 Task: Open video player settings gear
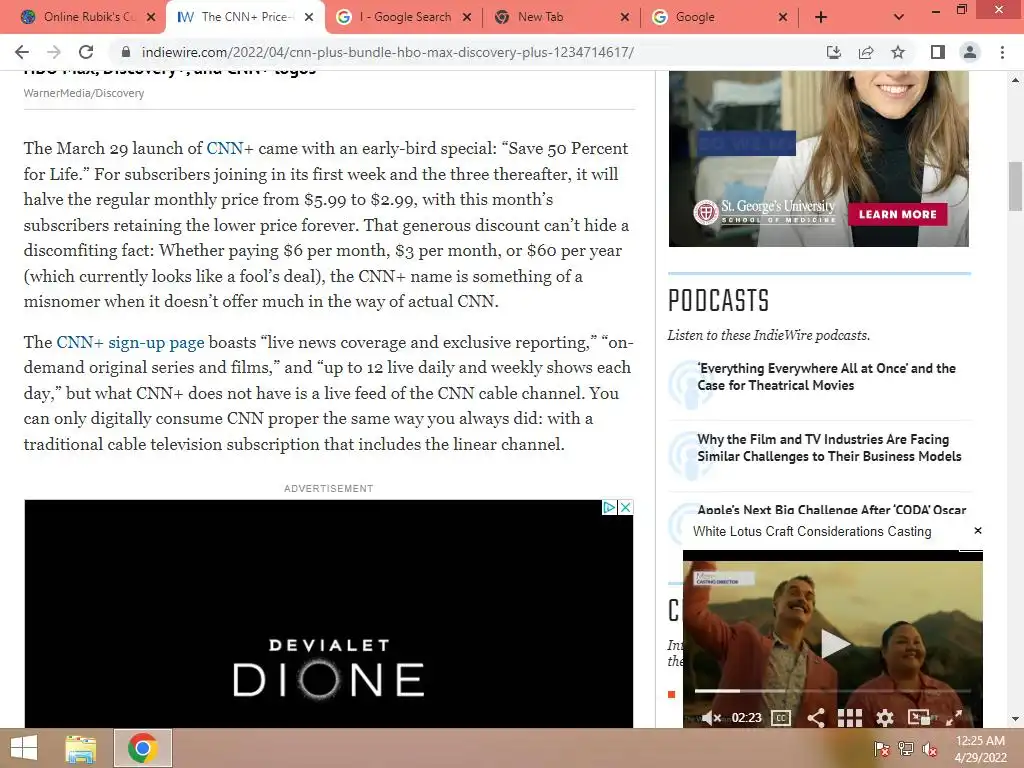884,718
